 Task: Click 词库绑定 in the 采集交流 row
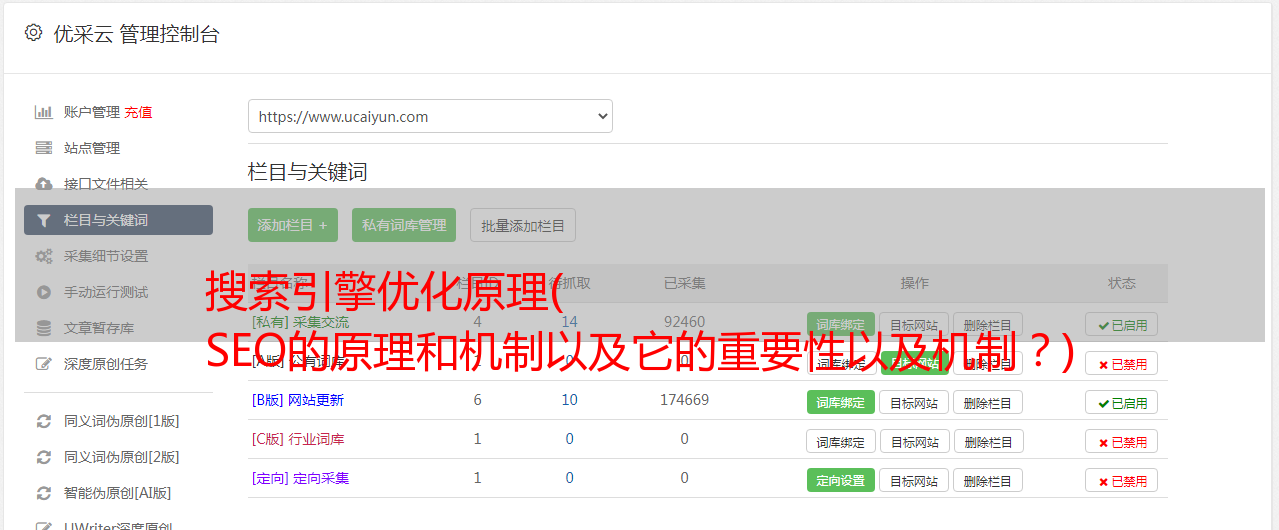coord(841,324)
